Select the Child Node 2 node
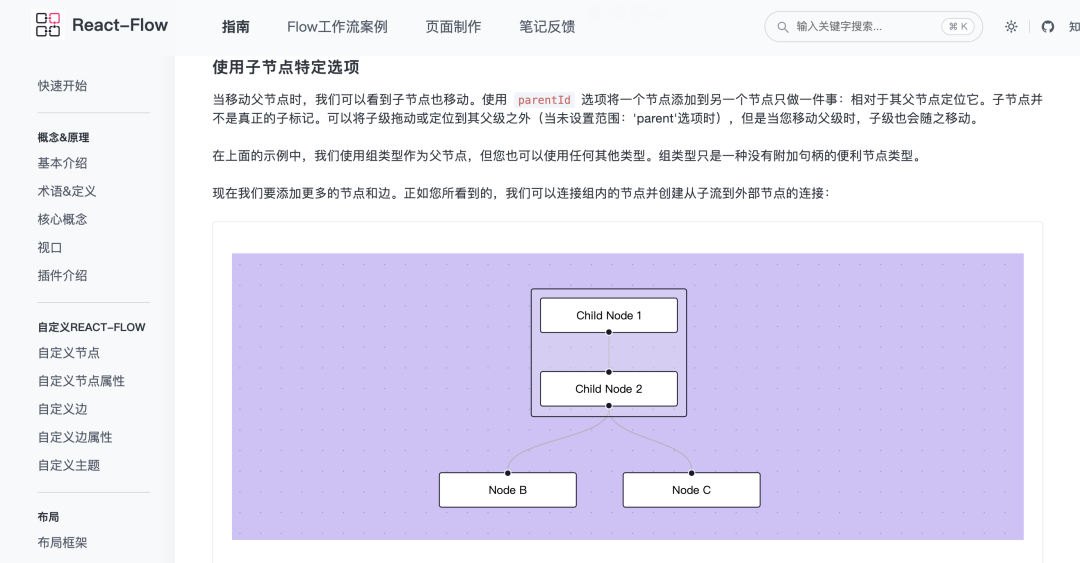The width and height of the screenshot is (1080, 563). (609, 389)
